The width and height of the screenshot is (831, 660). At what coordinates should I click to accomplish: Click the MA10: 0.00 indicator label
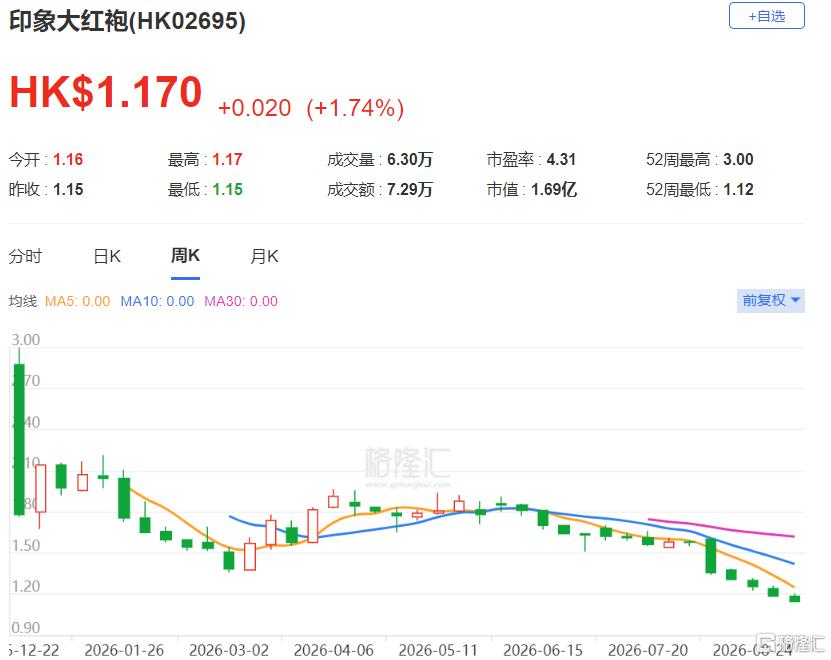tap(157, 301)
